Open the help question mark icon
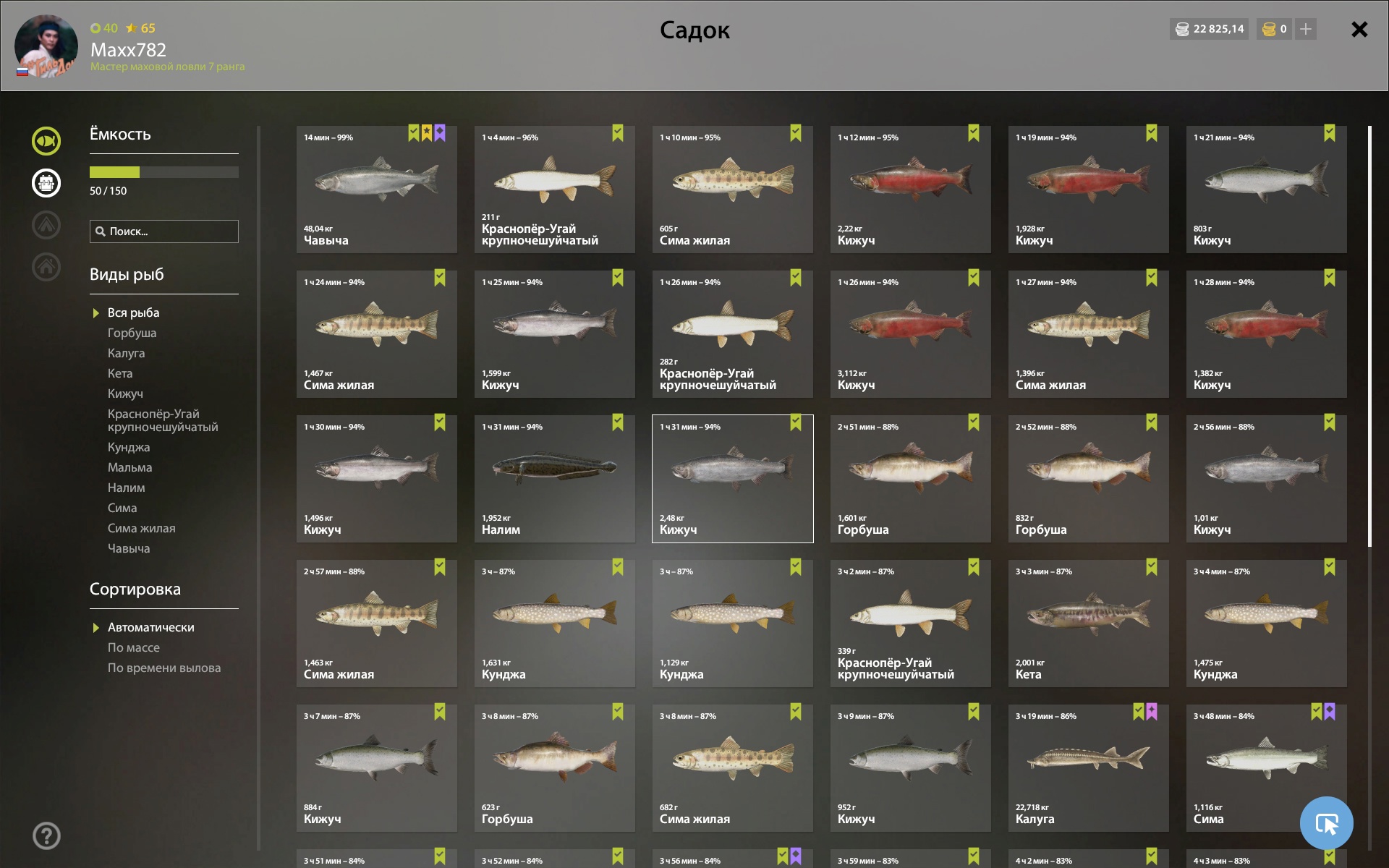Image resolution: width=1389 pixels, height=868 pixels. pos(46,835)
